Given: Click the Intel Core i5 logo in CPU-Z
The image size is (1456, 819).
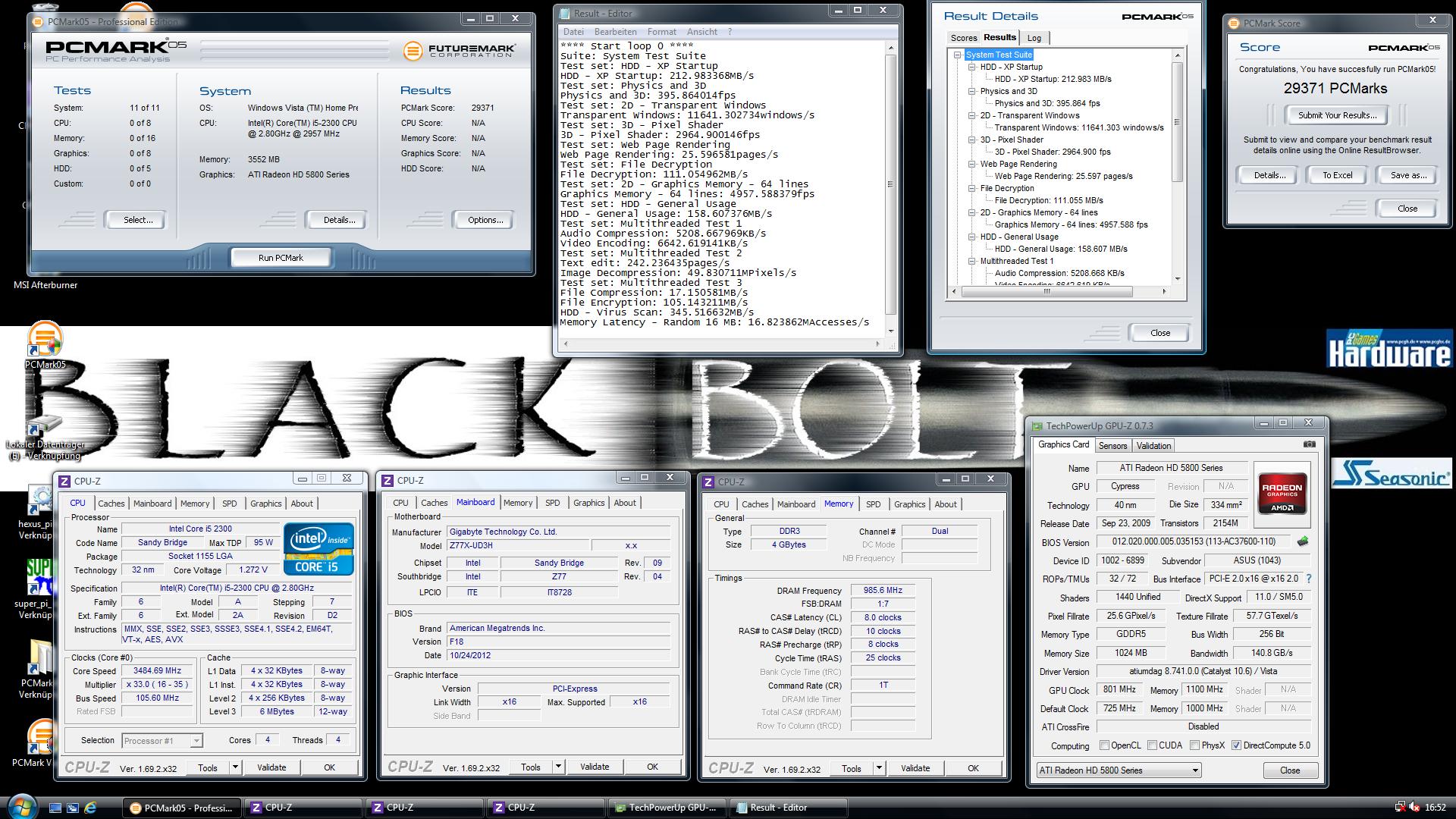Looking at the screenshot, I should 318,548.
